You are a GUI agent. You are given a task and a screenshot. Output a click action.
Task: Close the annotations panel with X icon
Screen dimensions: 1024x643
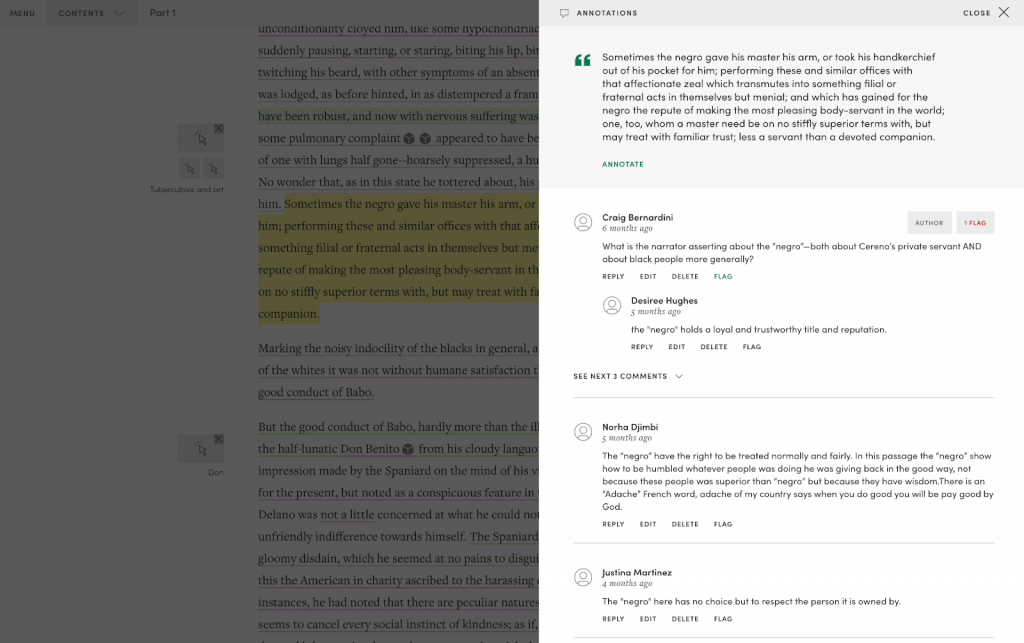pyautogui.click(x=1004, y=12)
